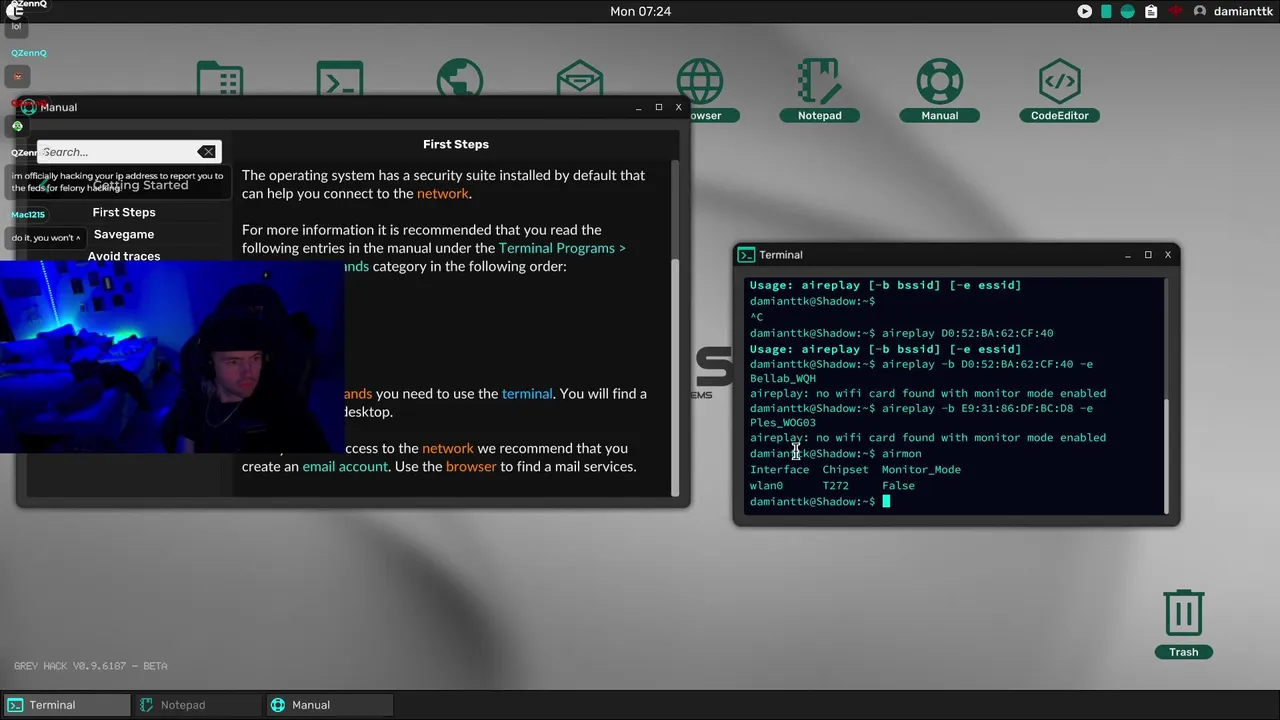The width and height of the screenshot is (1280, 720).
Task: Click the red diamond icon in the top bar
Action: pyautogui.click(x=1175, y=11)
